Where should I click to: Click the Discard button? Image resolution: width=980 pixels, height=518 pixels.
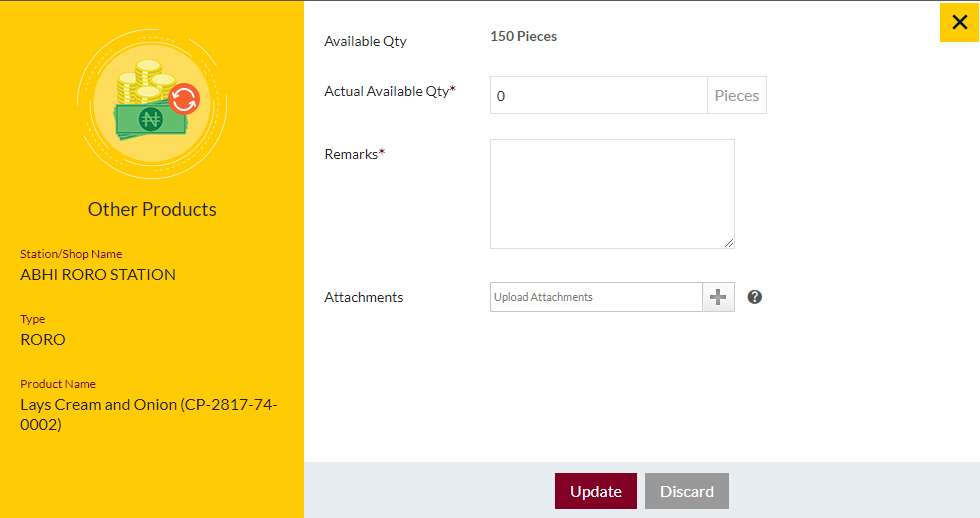point(687,491)
